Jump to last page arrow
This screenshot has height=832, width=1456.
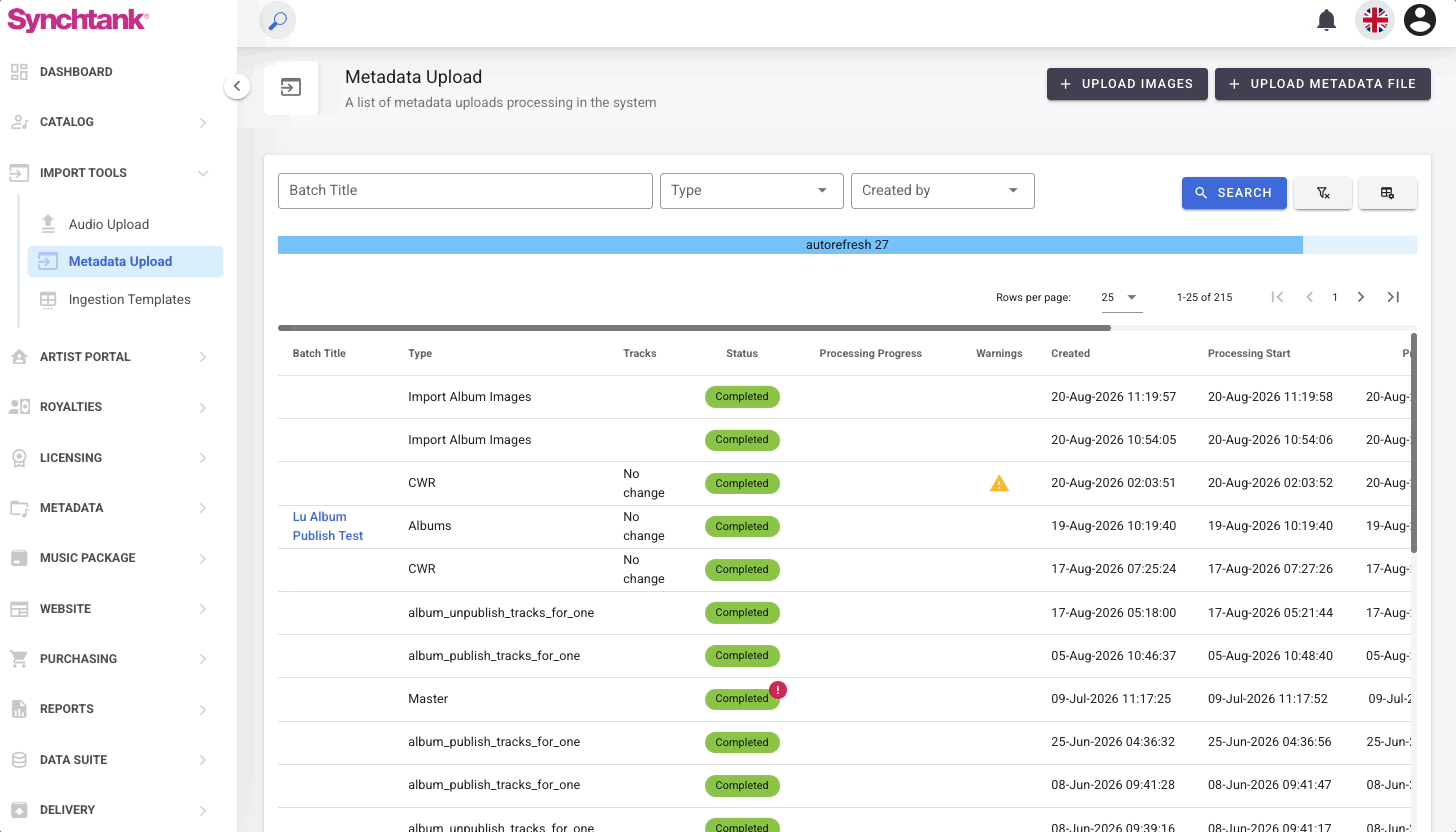[1393, 297]
